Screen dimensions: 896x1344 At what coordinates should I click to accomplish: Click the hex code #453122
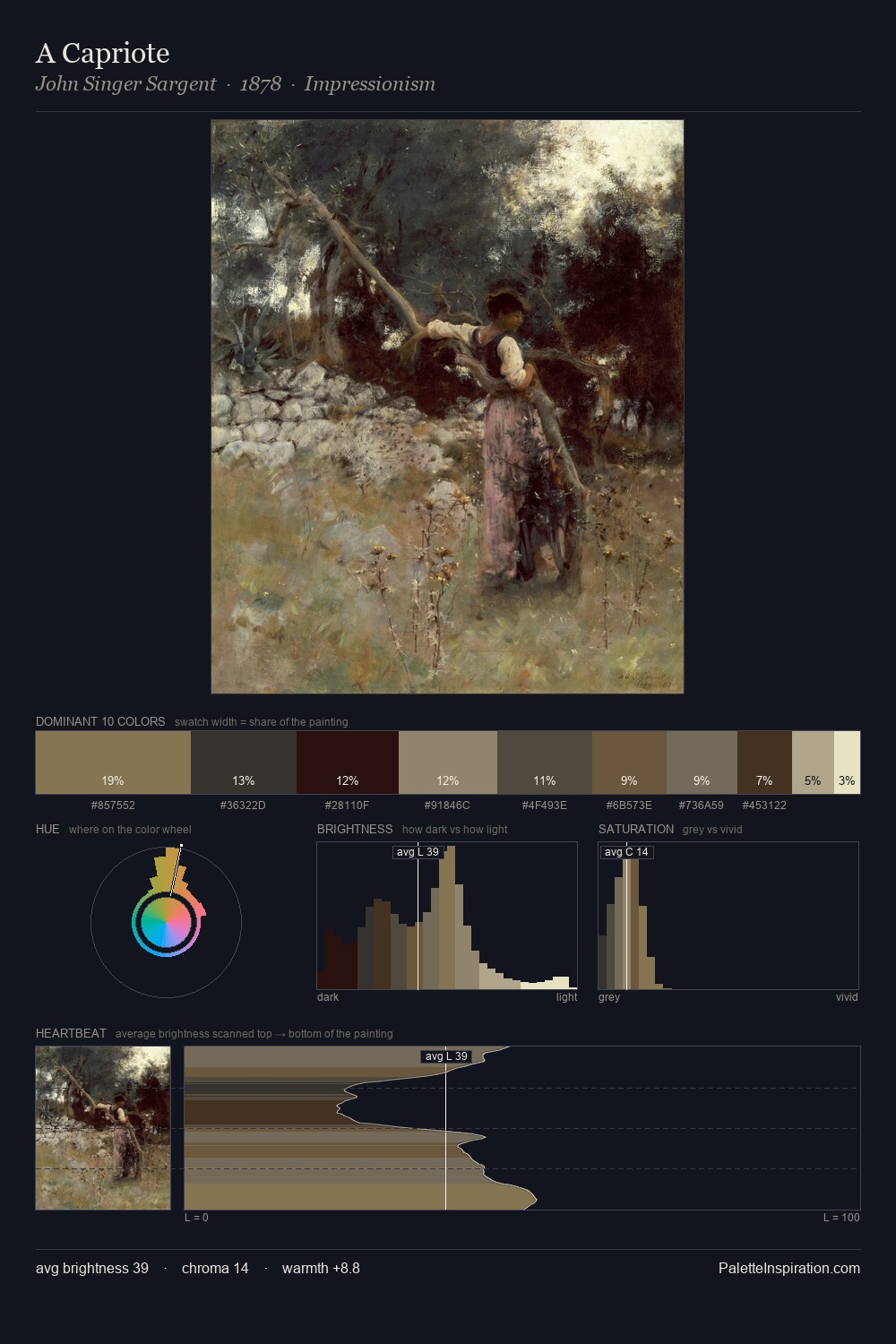764,806
